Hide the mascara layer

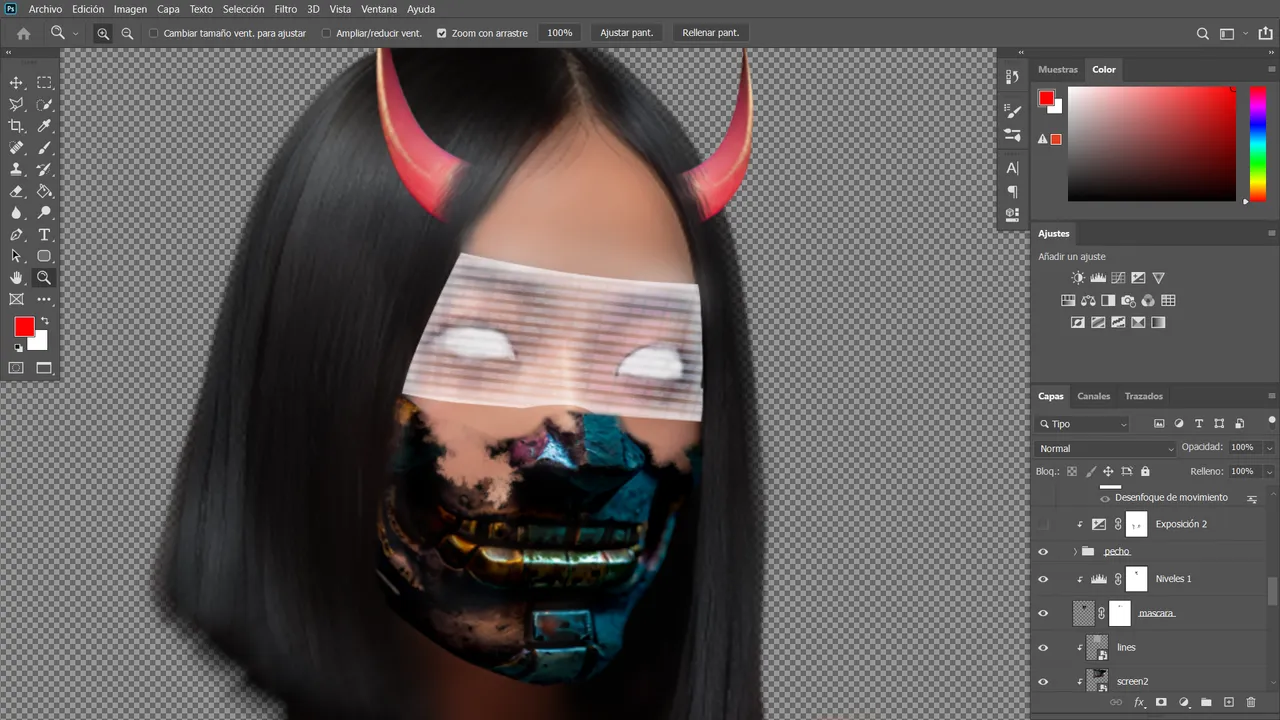pyautogui.click(x=1043, y=613)
